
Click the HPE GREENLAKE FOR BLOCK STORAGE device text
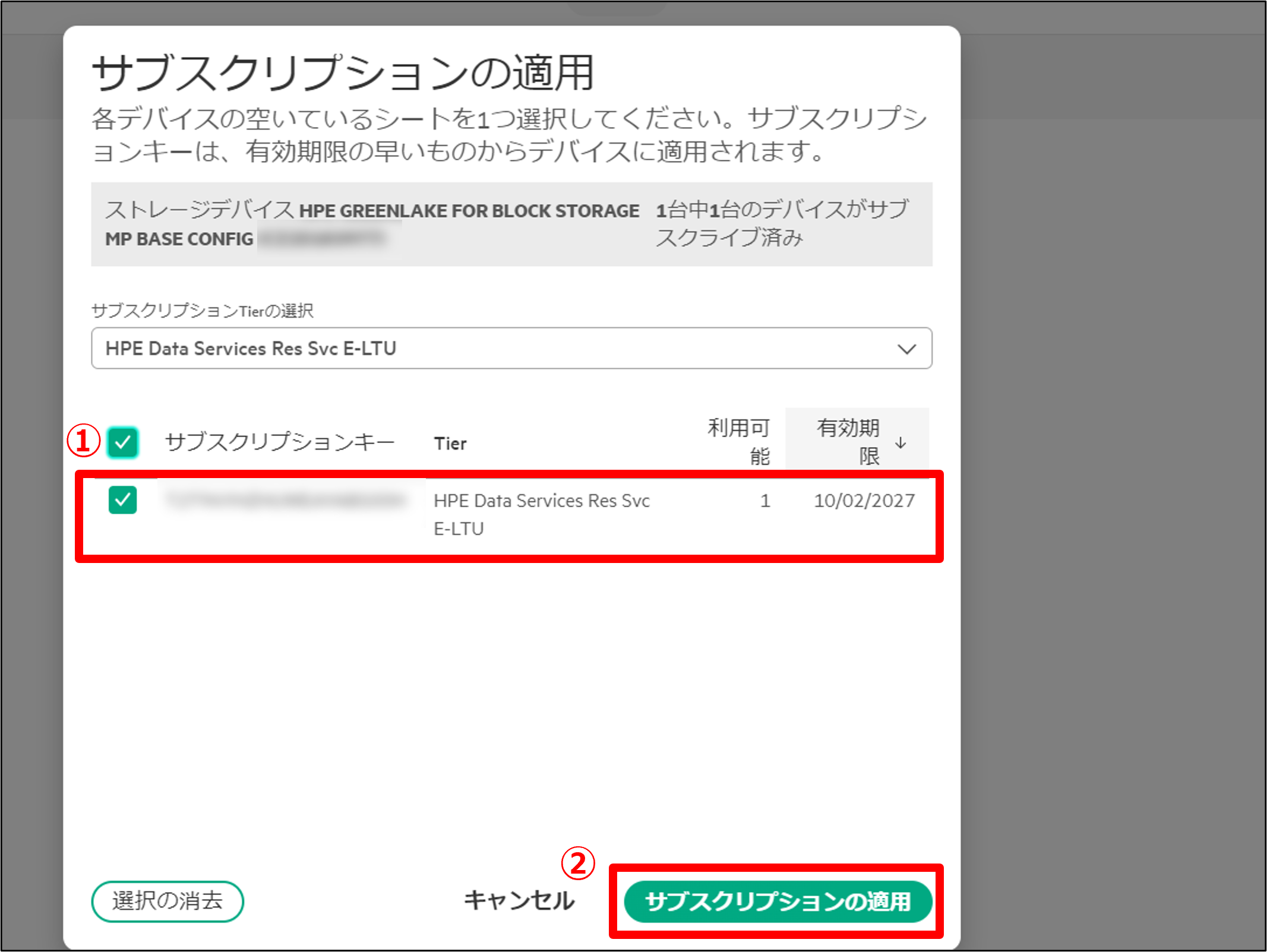469,211
